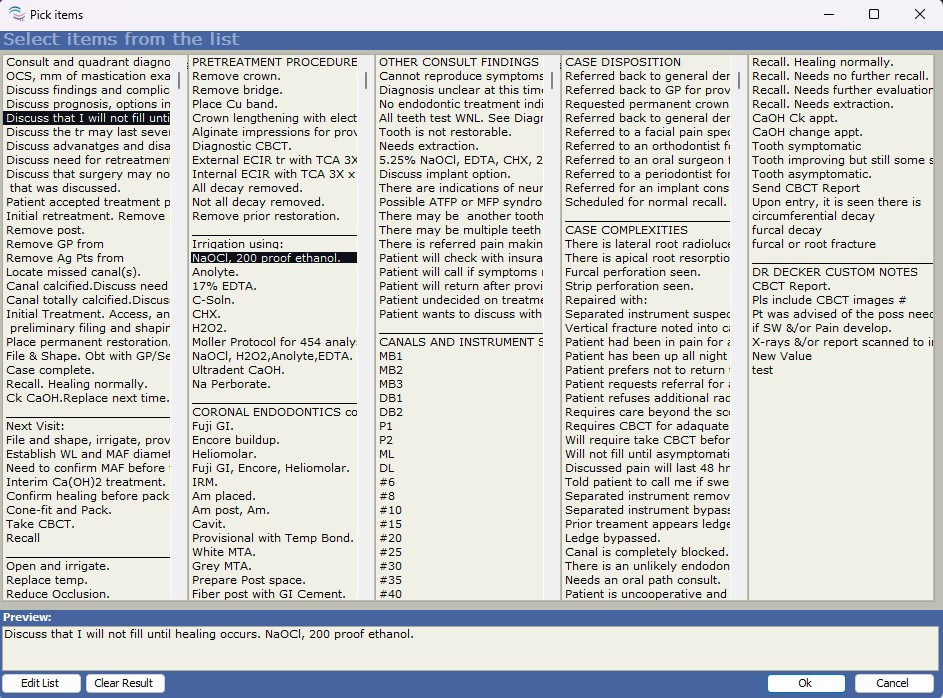Select the MB1 canal entry
The image size is (943, 698).
(x=392, y=356)
